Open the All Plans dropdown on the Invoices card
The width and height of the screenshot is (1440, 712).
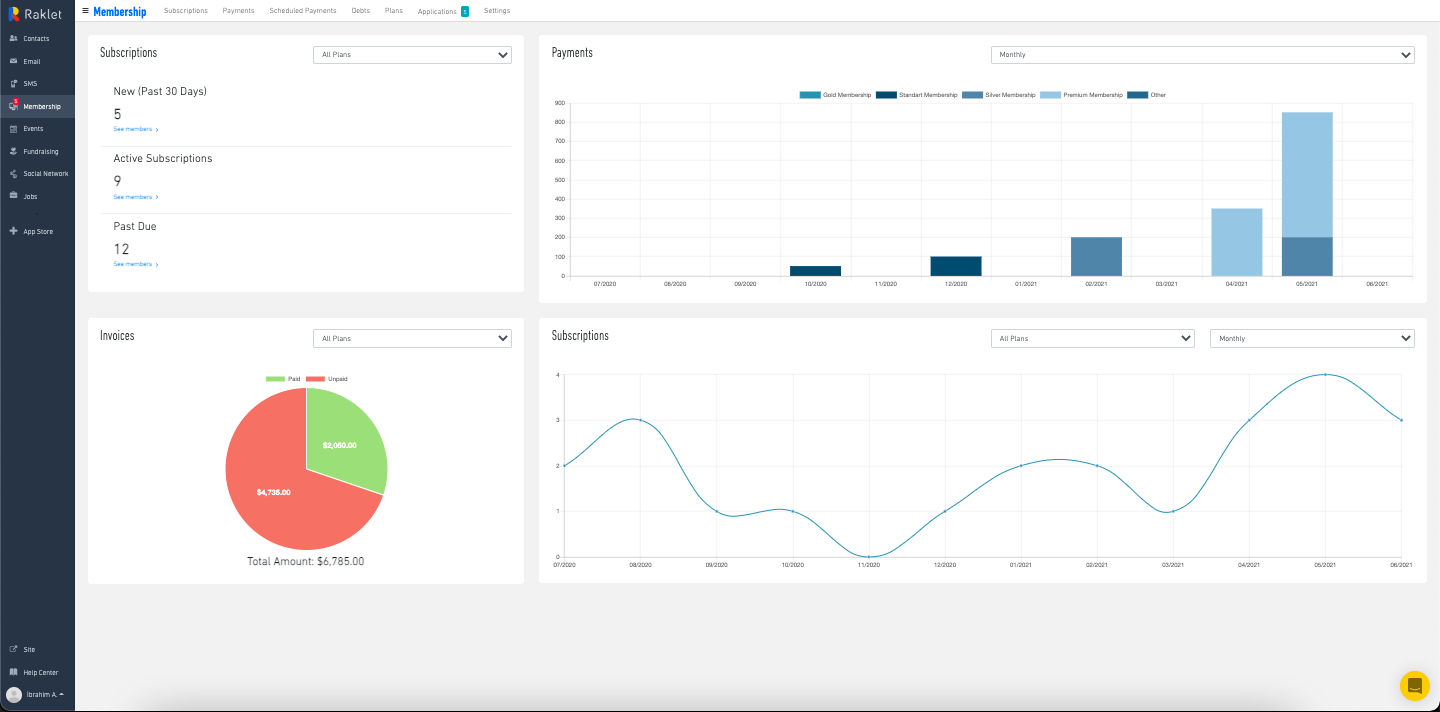[x=412, y=338]
